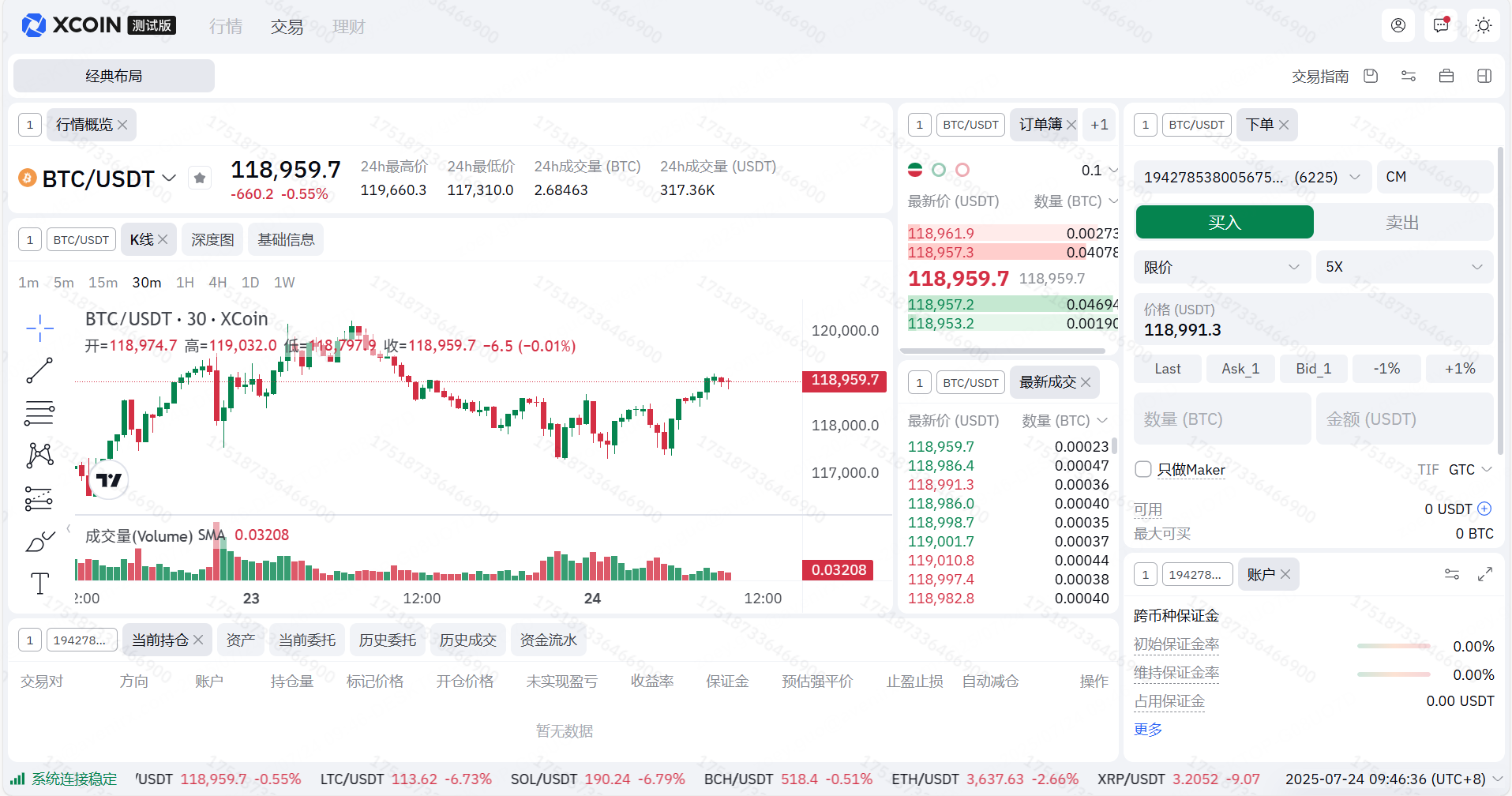Image resolution: width=1512 pixels, height=796 pixels.
Task: Expand the account panel to fullscreen
Action: click(x=1485, y=574)
